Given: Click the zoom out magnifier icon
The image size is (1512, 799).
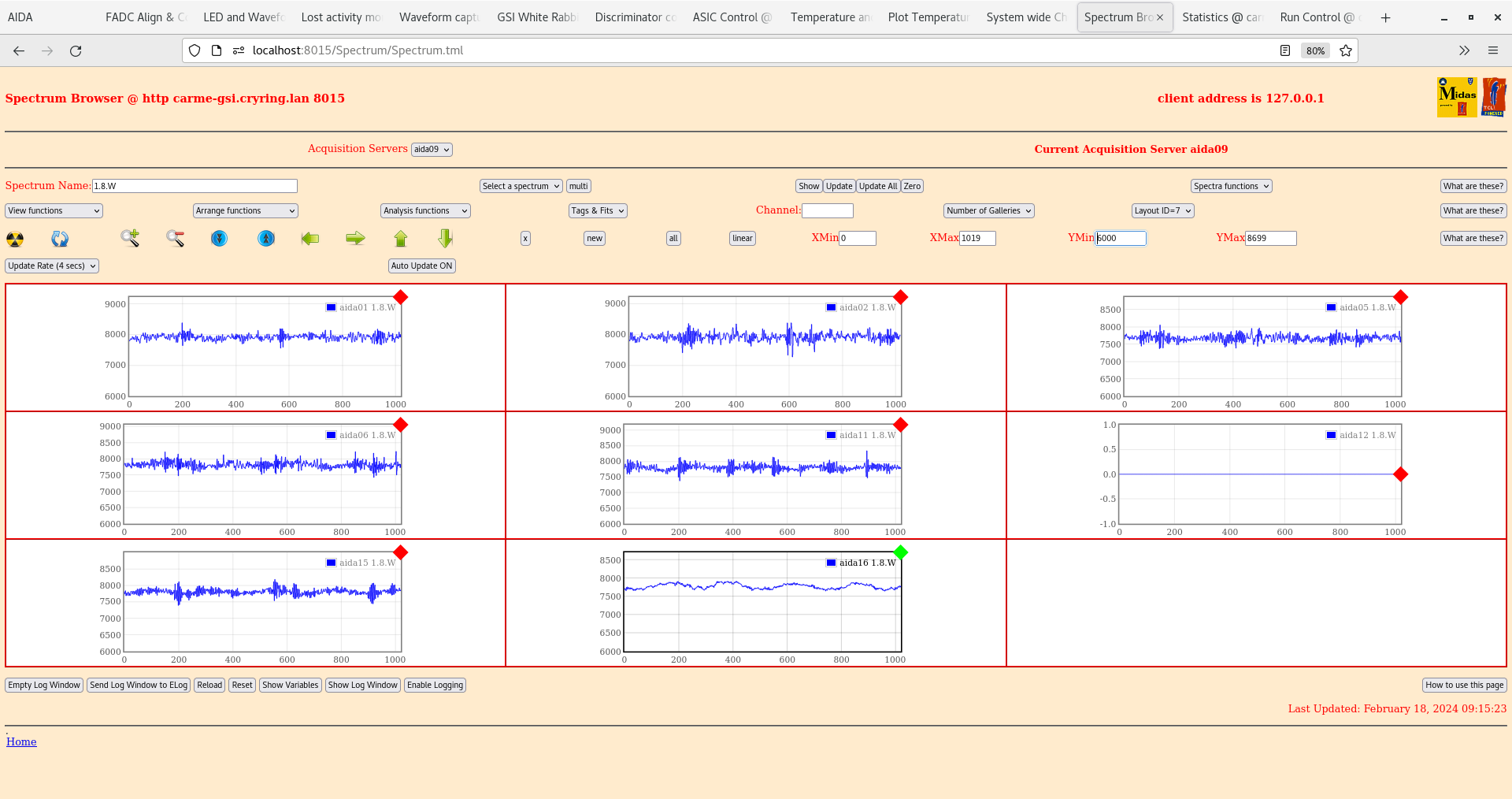Looking at the screenshot, I should pyautogui.click(x=175, y=238).
